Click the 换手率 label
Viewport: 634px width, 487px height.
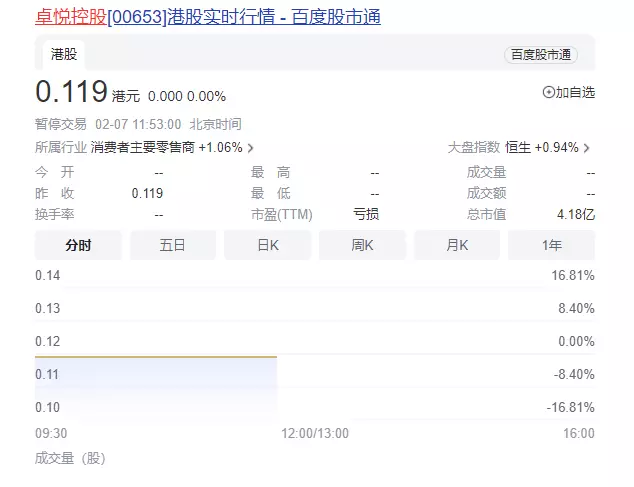click(x=55, y=214)
